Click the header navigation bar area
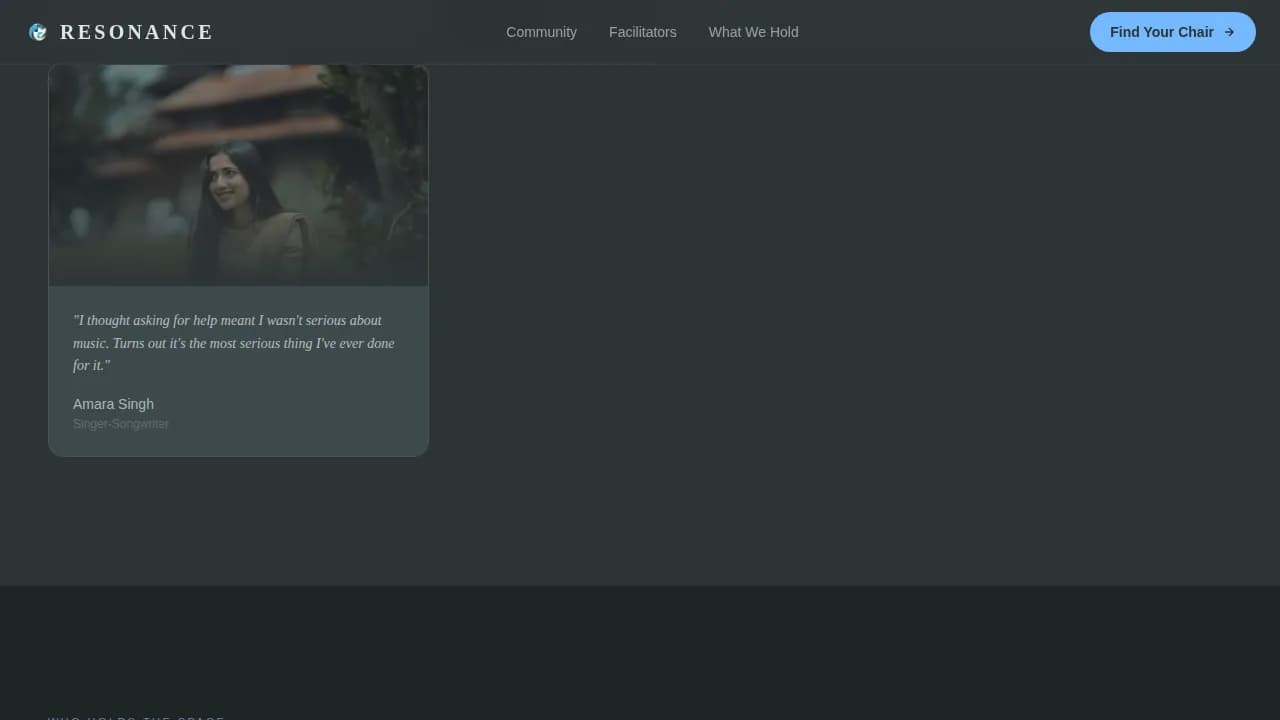Image resolution: width=1280 pixels, height=720 pixels. tap(640, 31)
